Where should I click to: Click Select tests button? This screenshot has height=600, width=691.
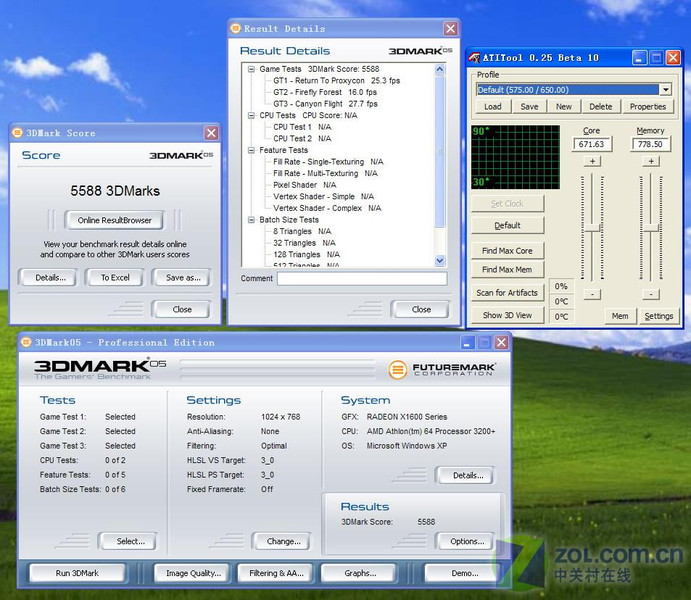pyautogui.click(x=130, y=541)
